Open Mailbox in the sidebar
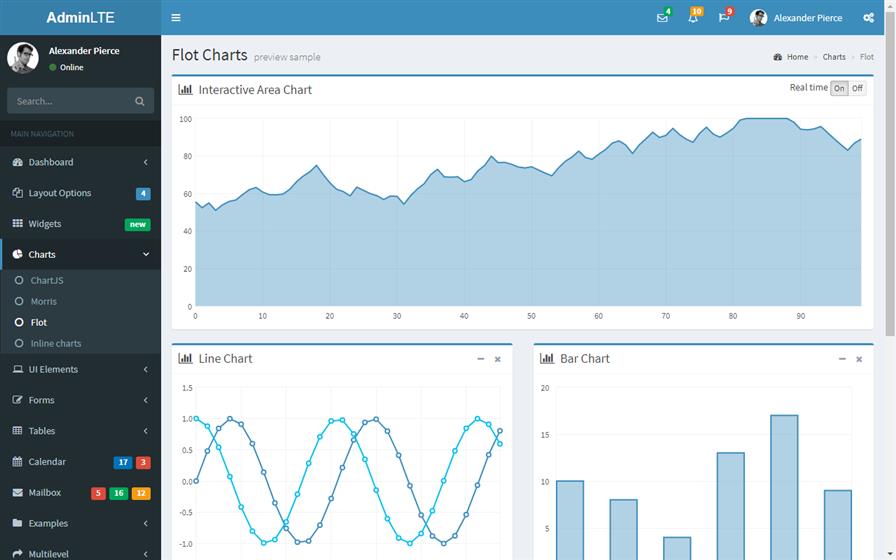Image resolution: width=896 pixels, height=560 pixels. click(45, 492)
